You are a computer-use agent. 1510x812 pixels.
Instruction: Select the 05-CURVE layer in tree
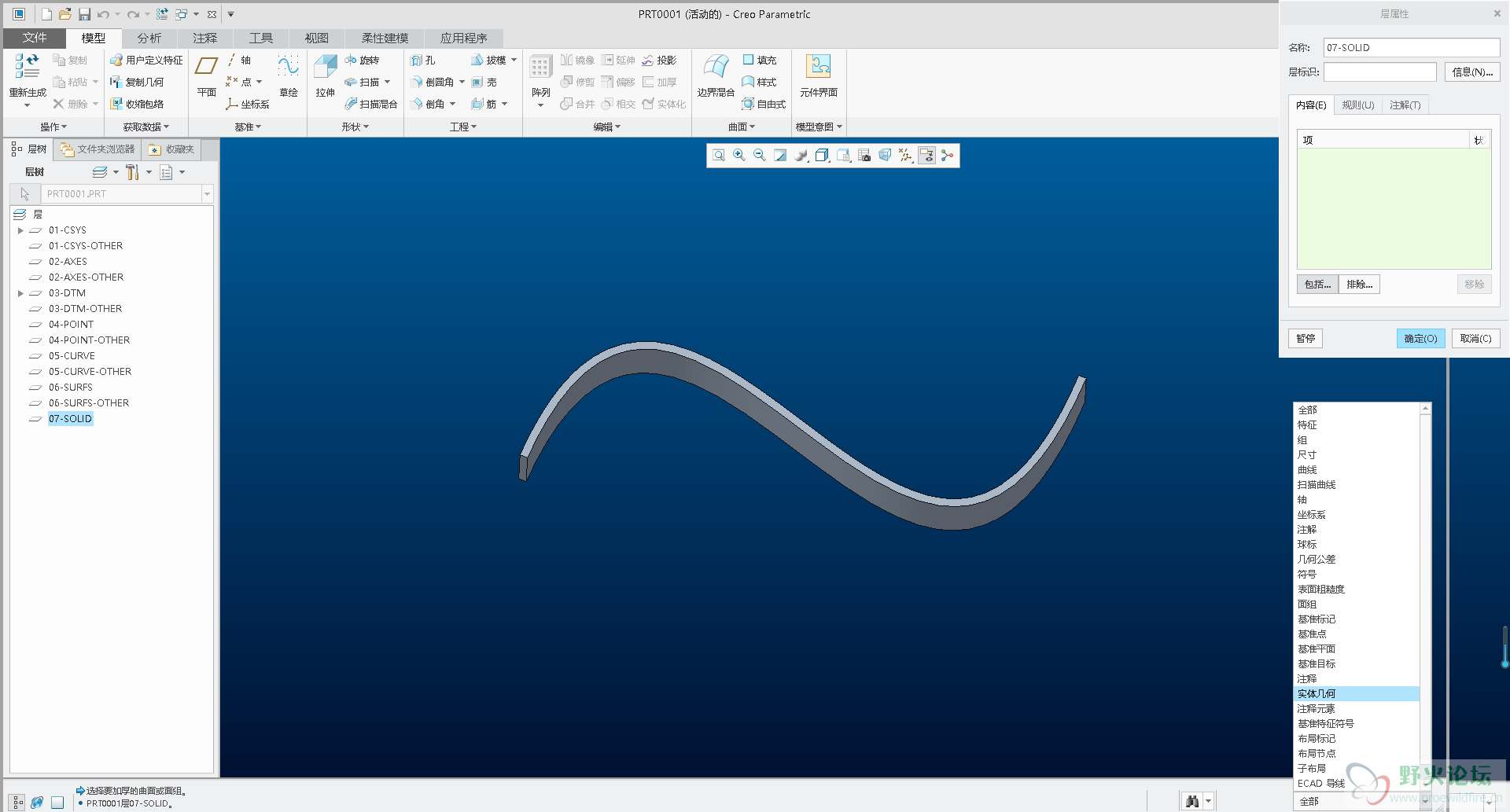pyautogui.click(x=72, y=356)
